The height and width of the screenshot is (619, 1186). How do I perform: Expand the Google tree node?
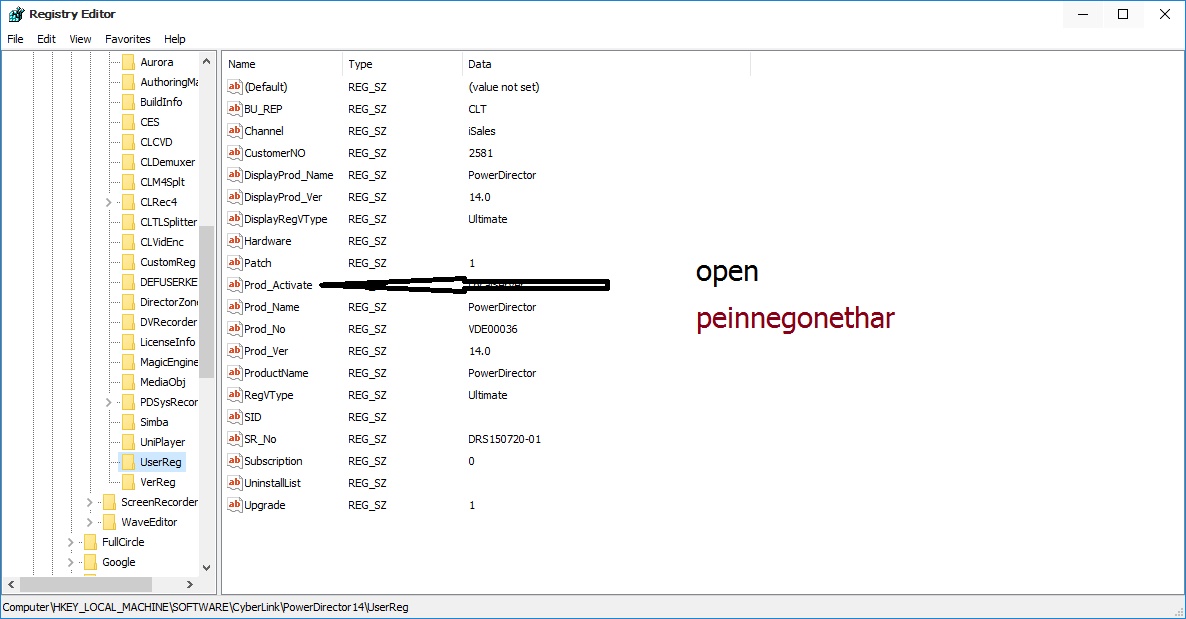(x=70, y=562)
